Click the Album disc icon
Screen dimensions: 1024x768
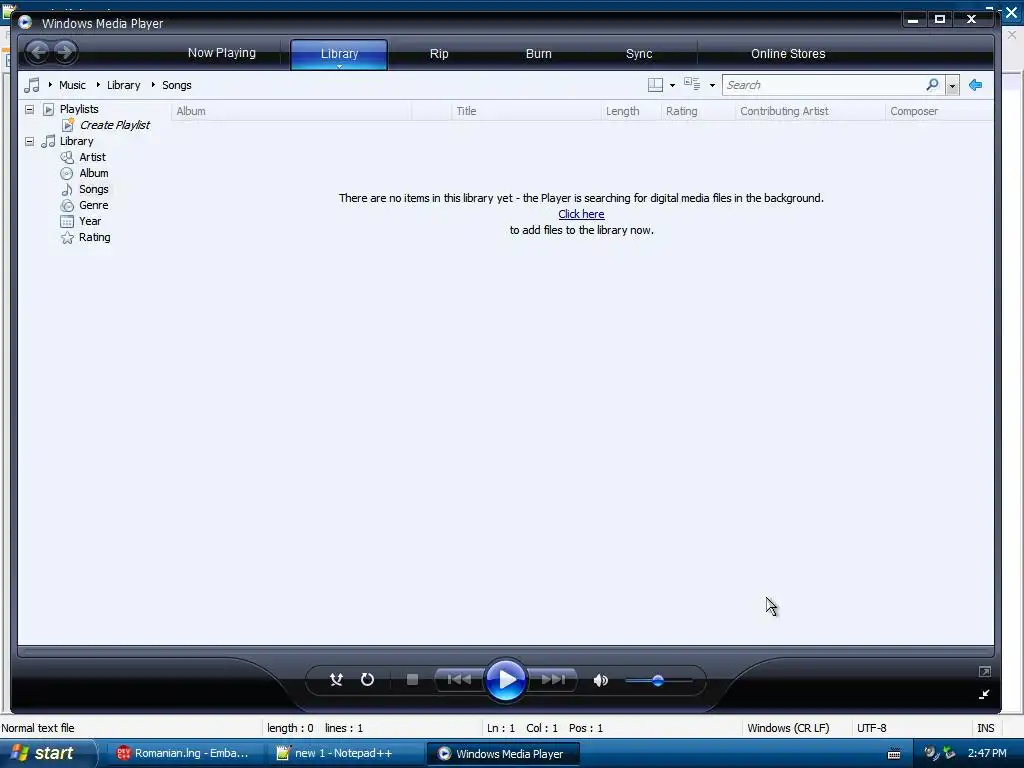tap(67, 173)
